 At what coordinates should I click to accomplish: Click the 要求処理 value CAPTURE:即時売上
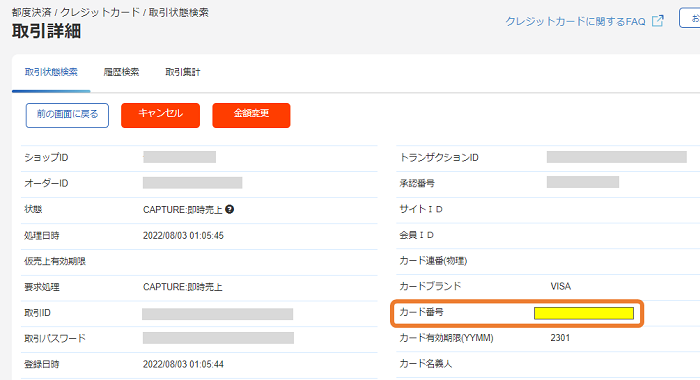[x=183, y=287]
